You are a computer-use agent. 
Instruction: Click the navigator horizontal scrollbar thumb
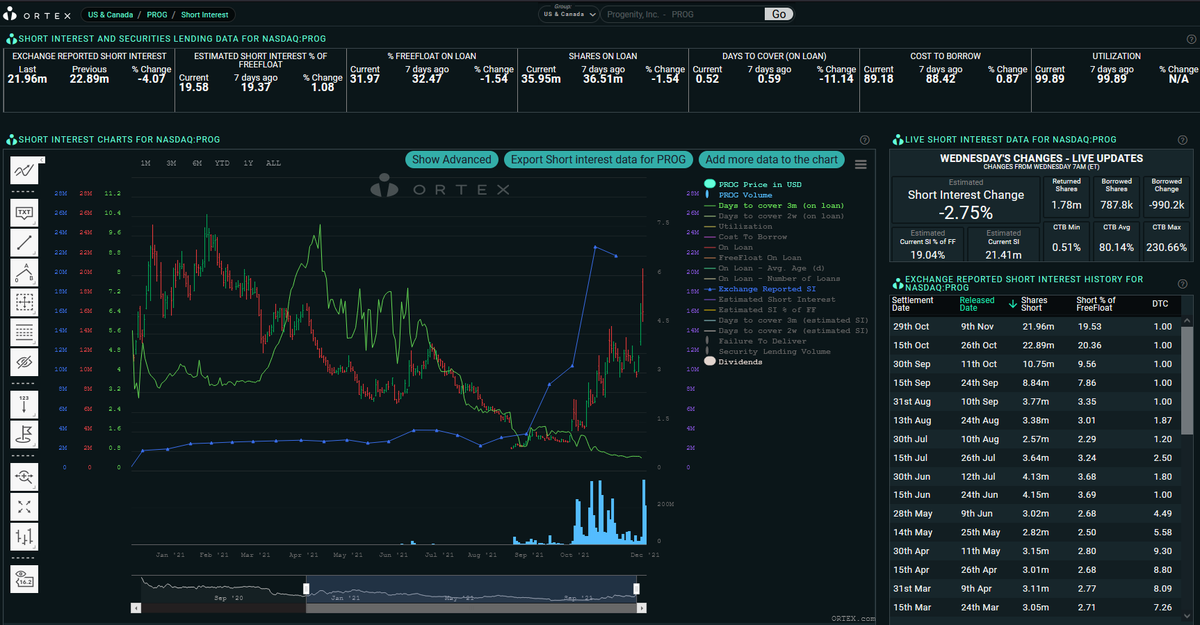471,607
